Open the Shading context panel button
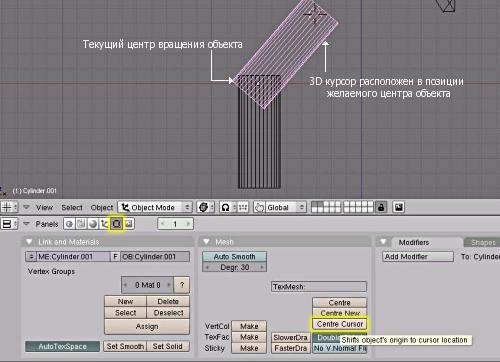 click(93, 224)
